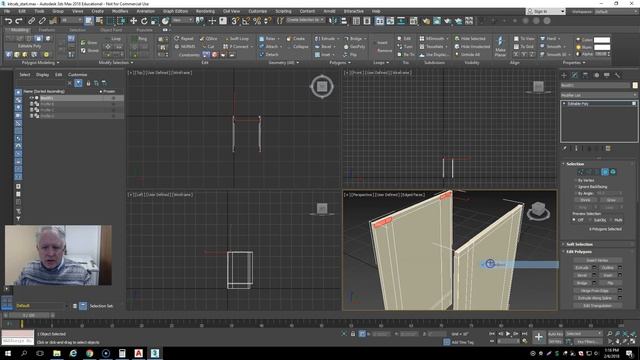Click the Play Animation button
Viewport: 640px width, 360px height.
click(x=508, y=334)
